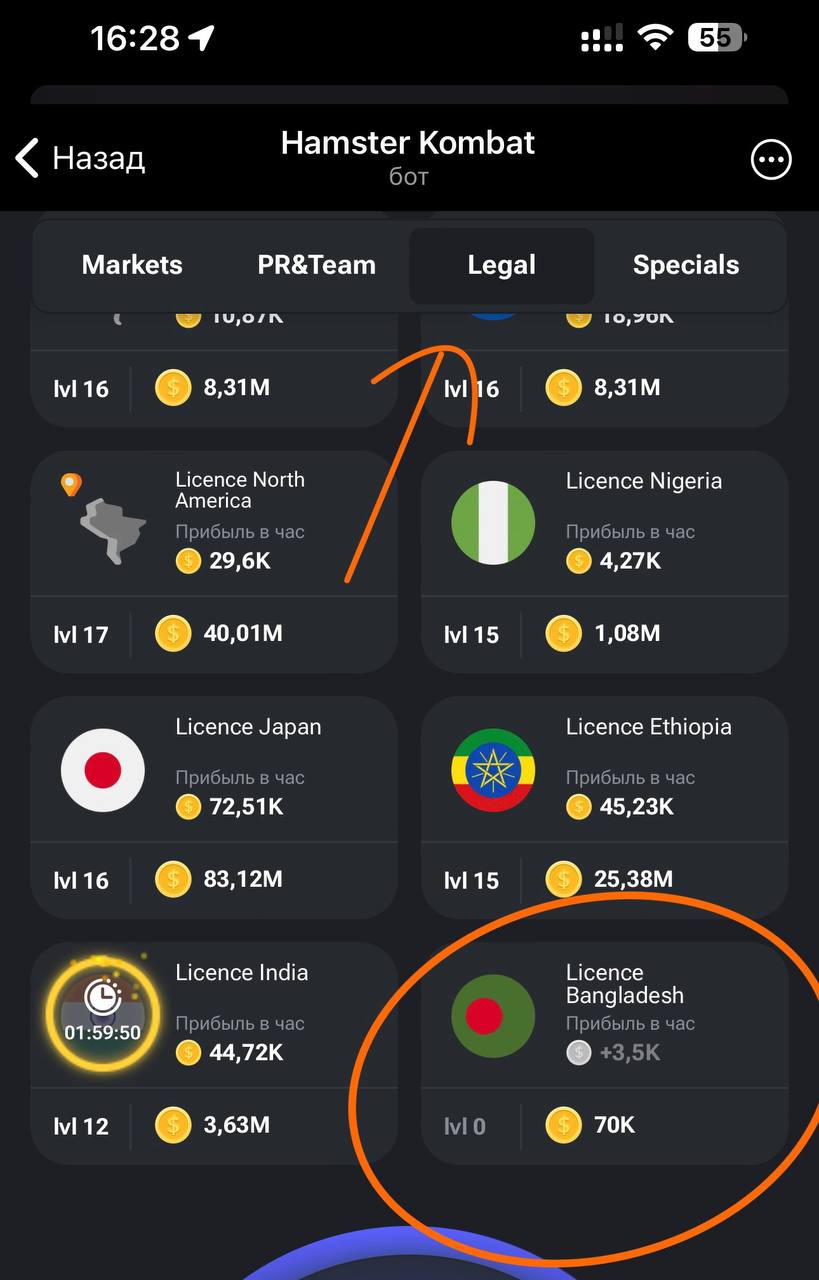Open the Licence India card
Viewport: 819px width, 1280px height.
pos(214,1053)
